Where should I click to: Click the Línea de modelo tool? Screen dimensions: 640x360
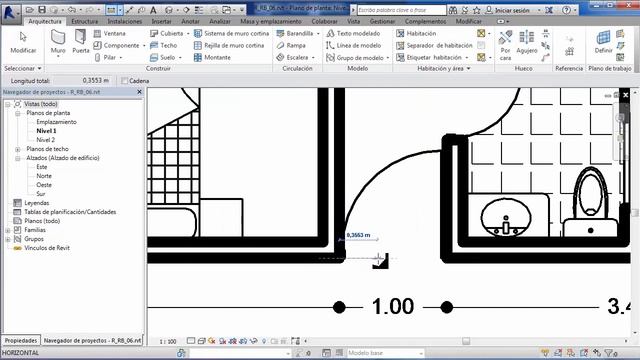click(354, 45)
